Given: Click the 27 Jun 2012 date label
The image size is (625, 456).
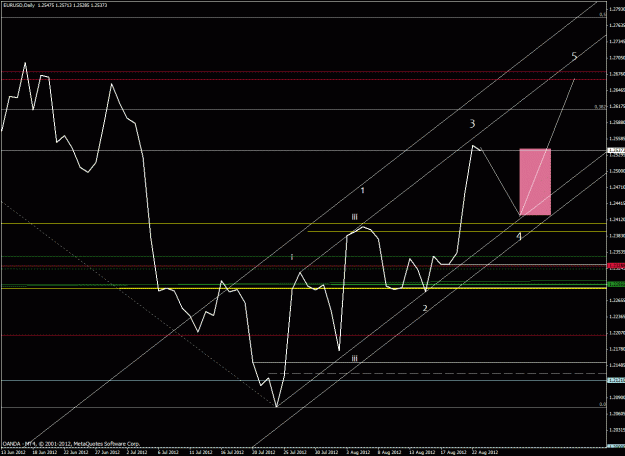Looking at the screenshot, I should coord(106,453).
